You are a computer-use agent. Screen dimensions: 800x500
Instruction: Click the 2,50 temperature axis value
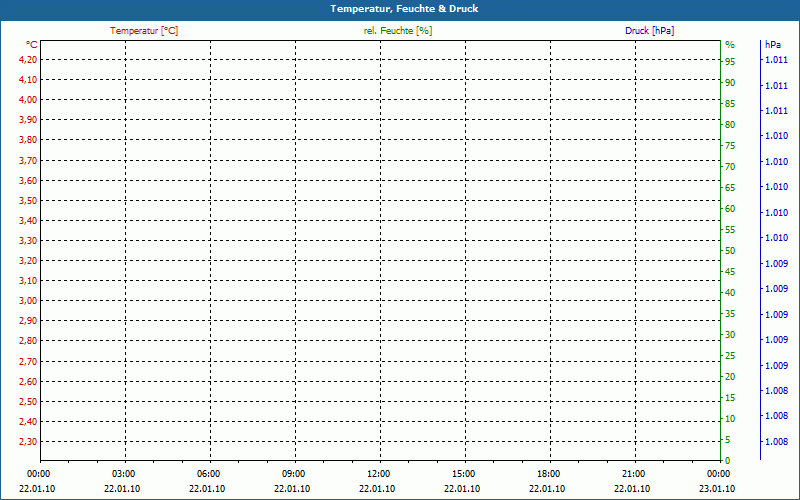coord(28,402)
